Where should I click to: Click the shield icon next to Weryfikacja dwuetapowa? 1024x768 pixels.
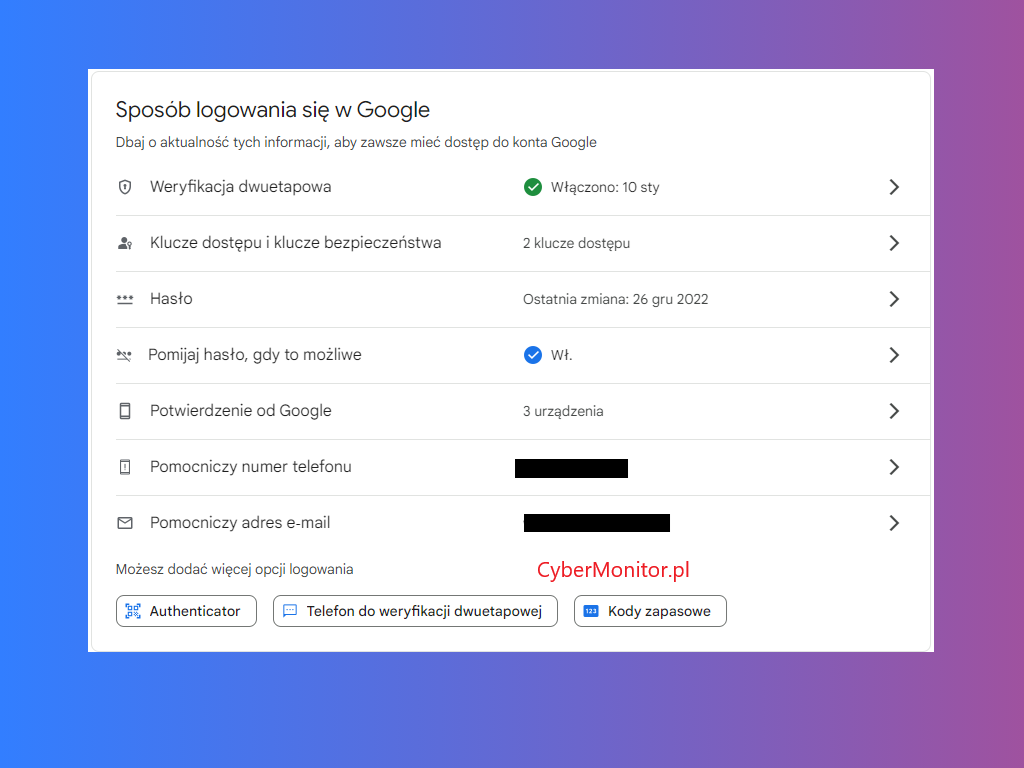pos(125,187)
